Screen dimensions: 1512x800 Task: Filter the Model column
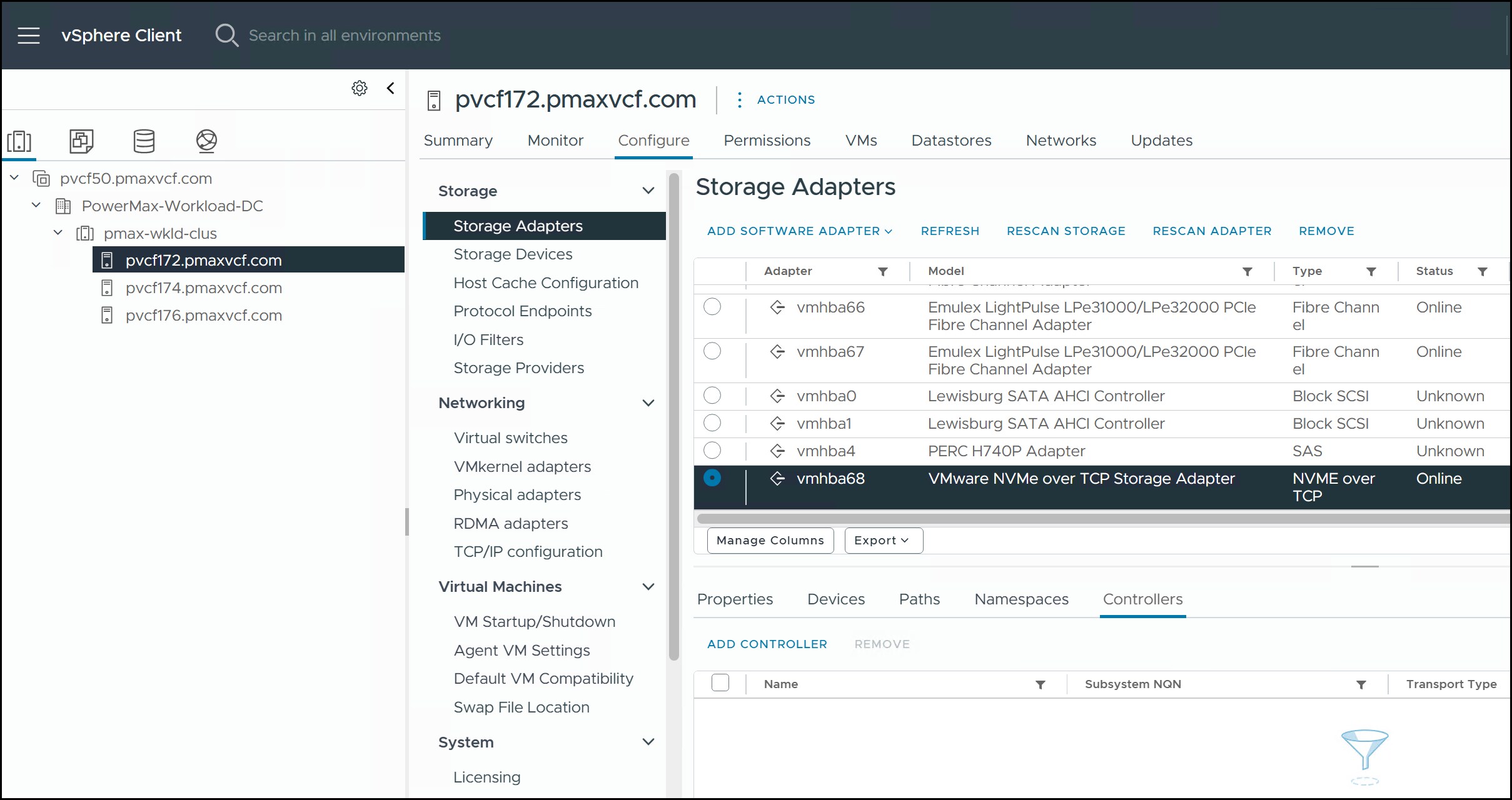[1247, 271]
